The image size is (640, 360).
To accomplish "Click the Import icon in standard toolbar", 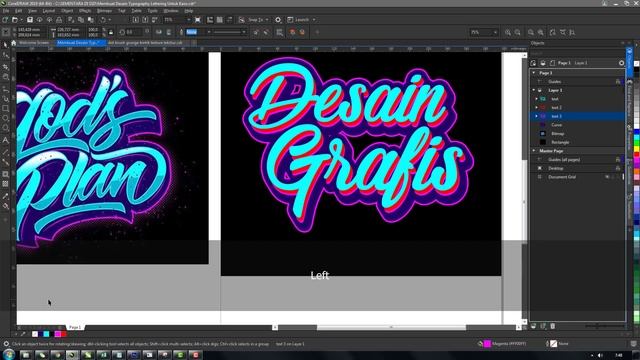I will (136, 20).
